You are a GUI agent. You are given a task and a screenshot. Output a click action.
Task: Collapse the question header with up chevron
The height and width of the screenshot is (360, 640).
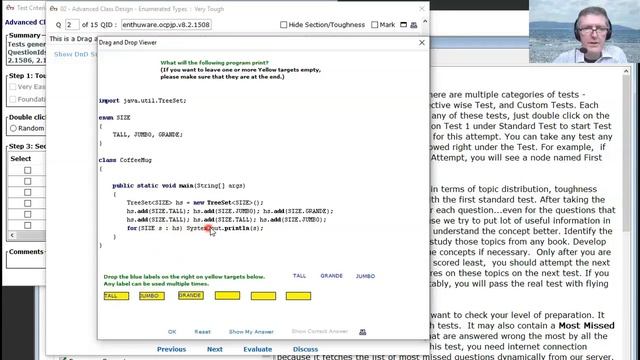(x=425, y=21)
